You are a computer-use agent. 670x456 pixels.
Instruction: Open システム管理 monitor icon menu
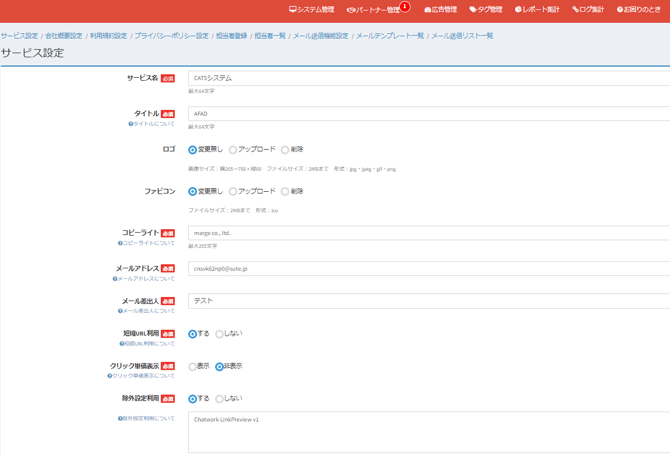(x=312, y=10)
